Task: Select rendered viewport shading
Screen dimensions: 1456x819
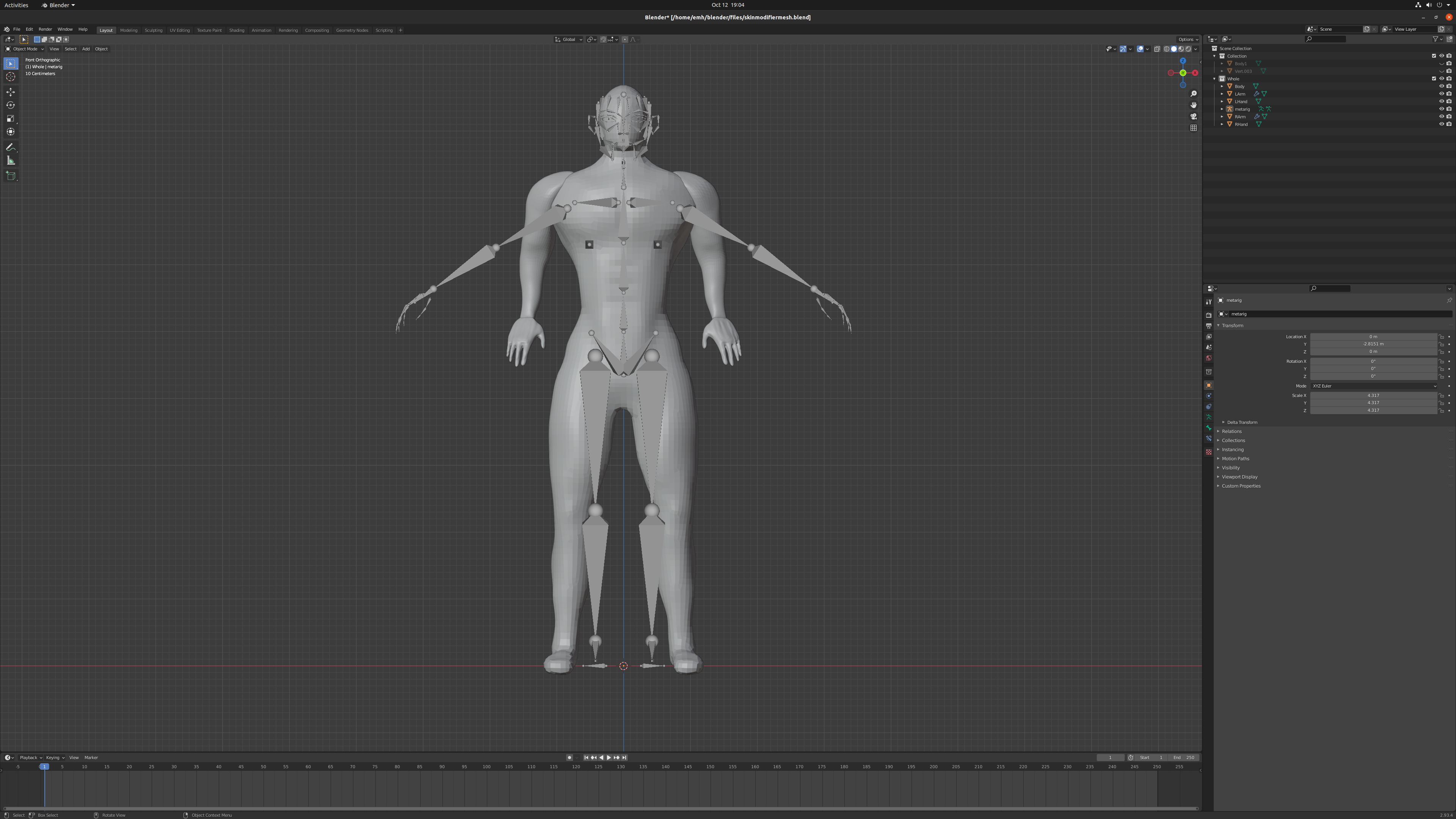Action: tap(1188, 49)
